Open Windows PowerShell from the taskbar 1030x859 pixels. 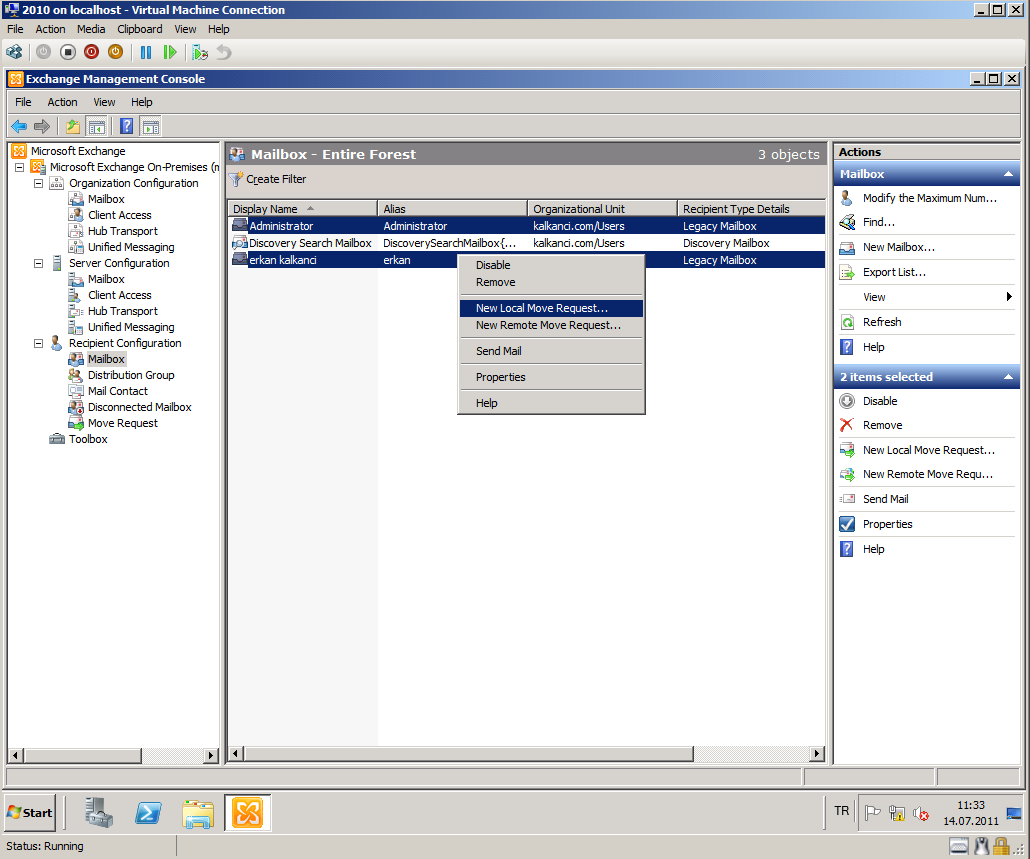click(148, 813)
